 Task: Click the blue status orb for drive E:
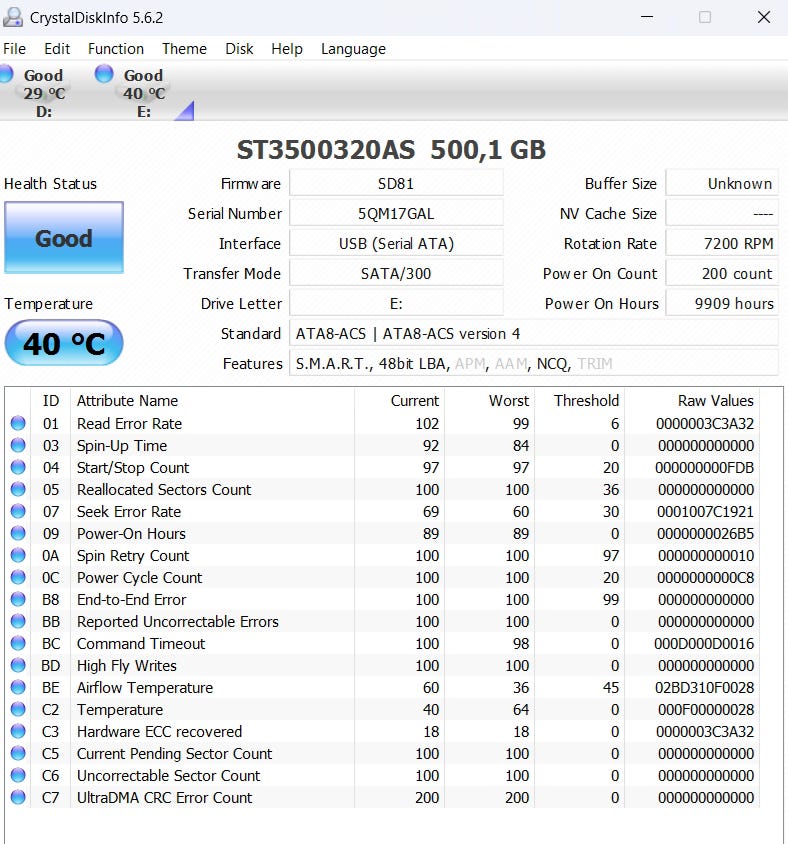(104, 73)
